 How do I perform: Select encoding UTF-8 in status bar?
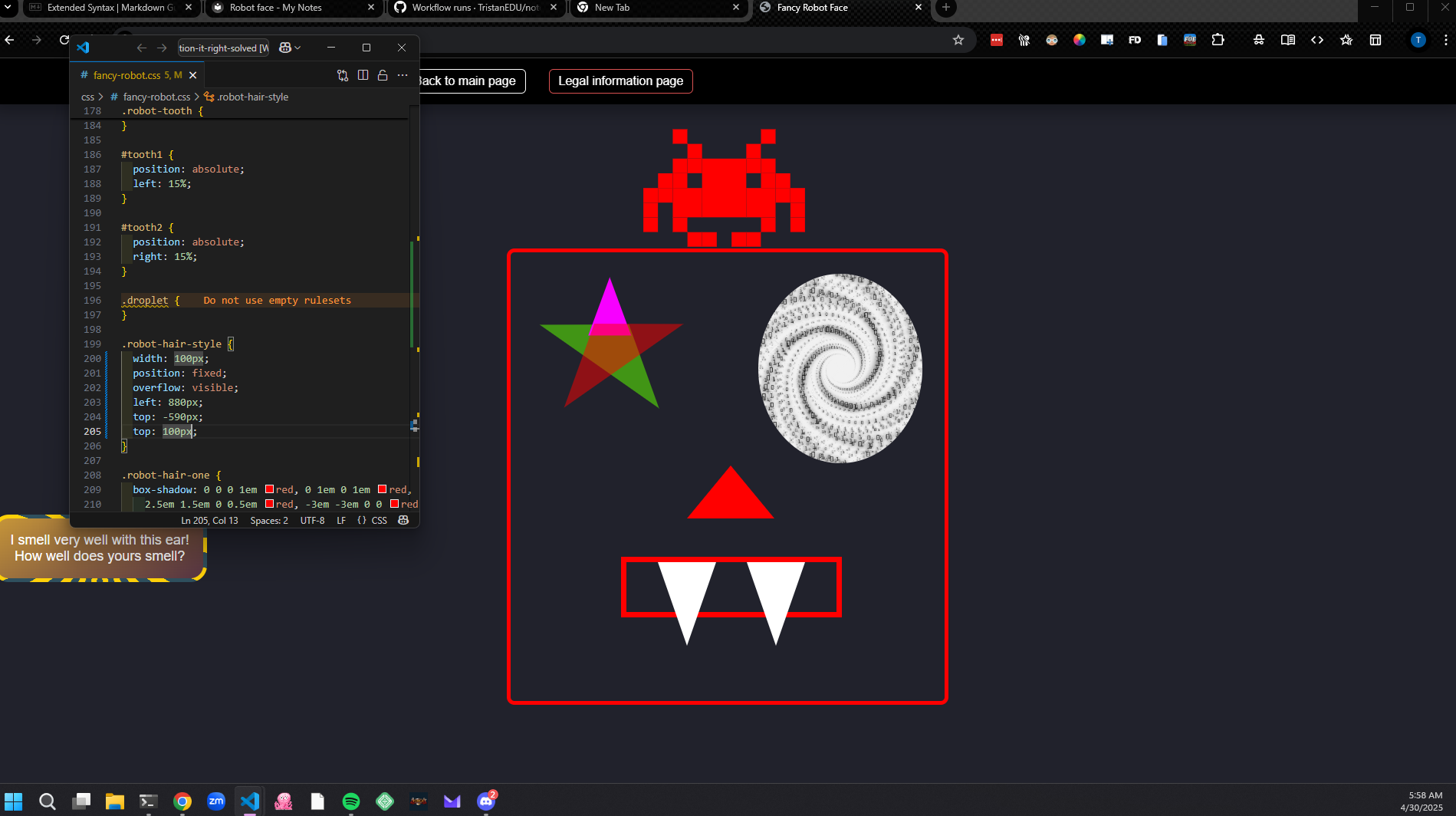pyautogui.click(x=313, y=520)
